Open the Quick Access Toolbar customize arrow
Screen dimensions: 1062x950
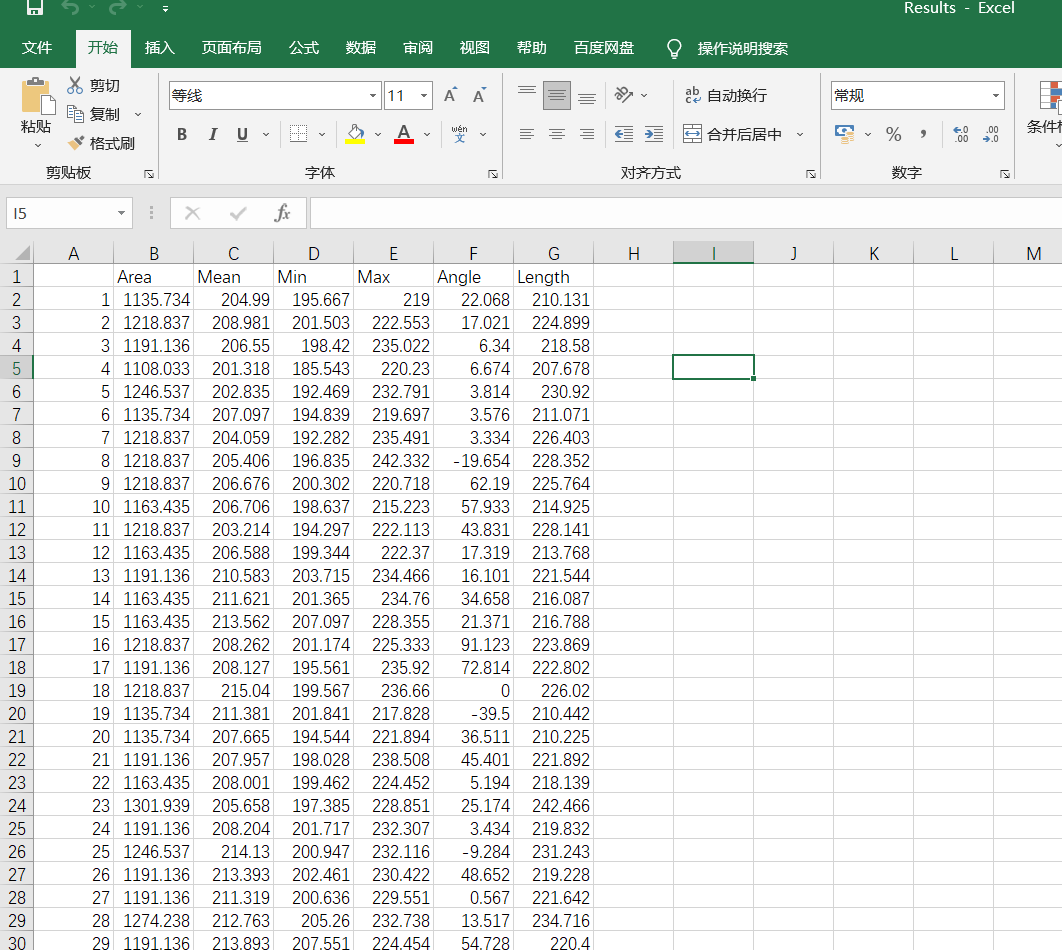point(165,9)
